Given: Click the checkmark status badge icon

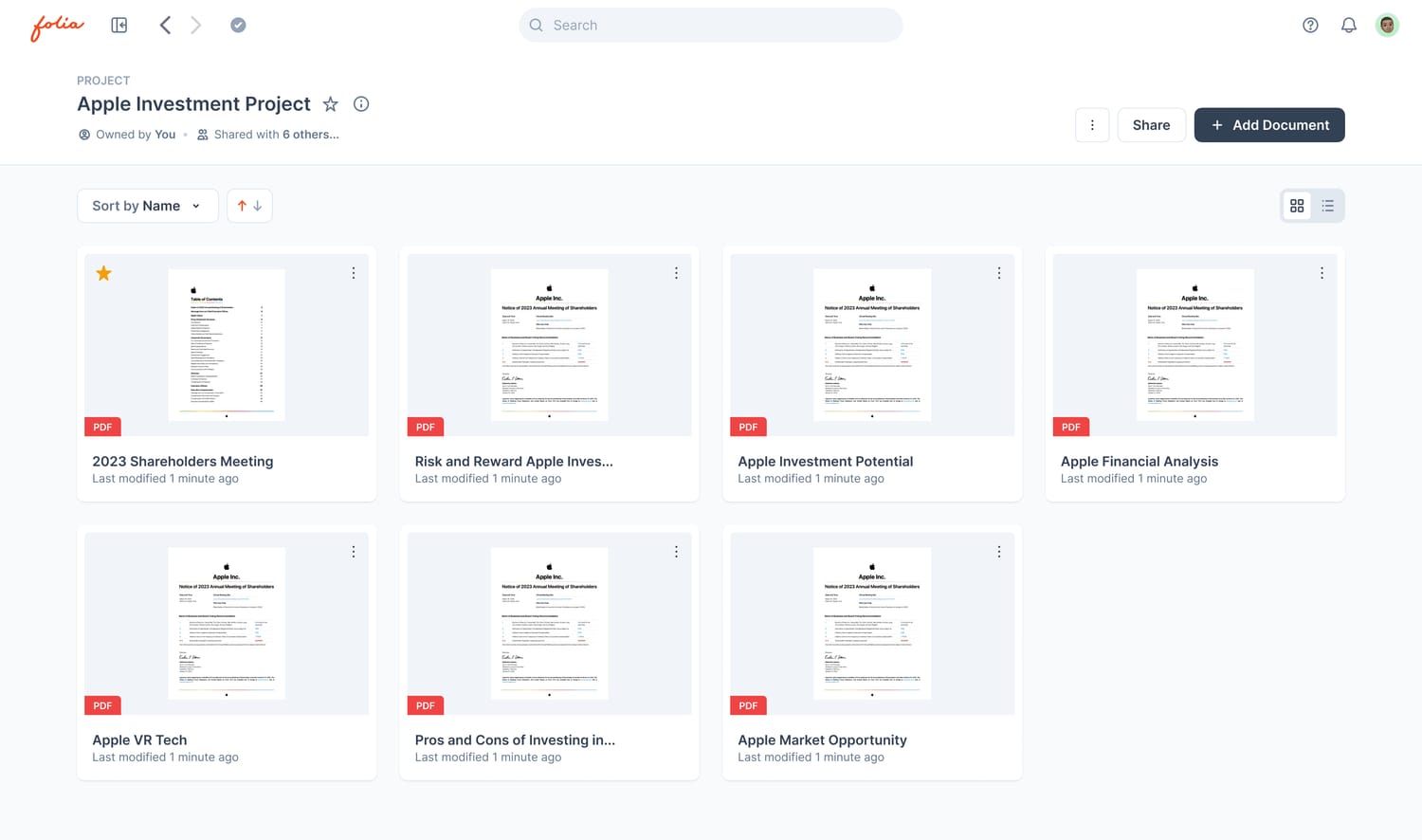Looking at the screenshot, I should 238,26.
